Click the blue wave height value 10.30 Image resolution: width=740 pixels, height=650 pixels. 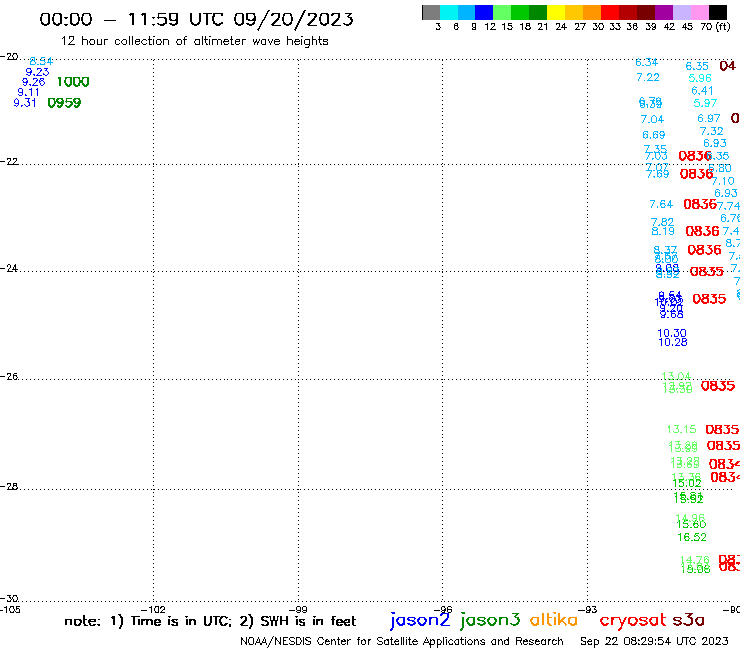tap(672, 333)
